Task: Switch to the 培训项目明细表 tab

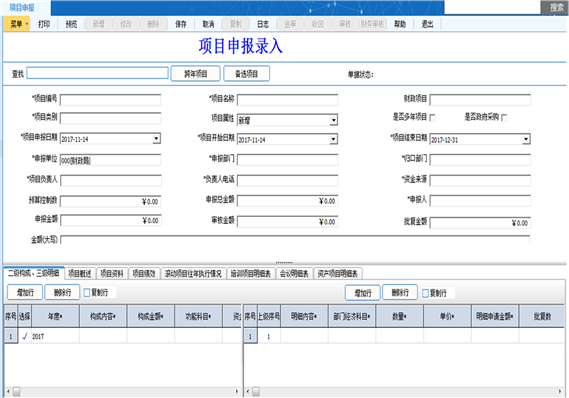Action: point(251,274)
